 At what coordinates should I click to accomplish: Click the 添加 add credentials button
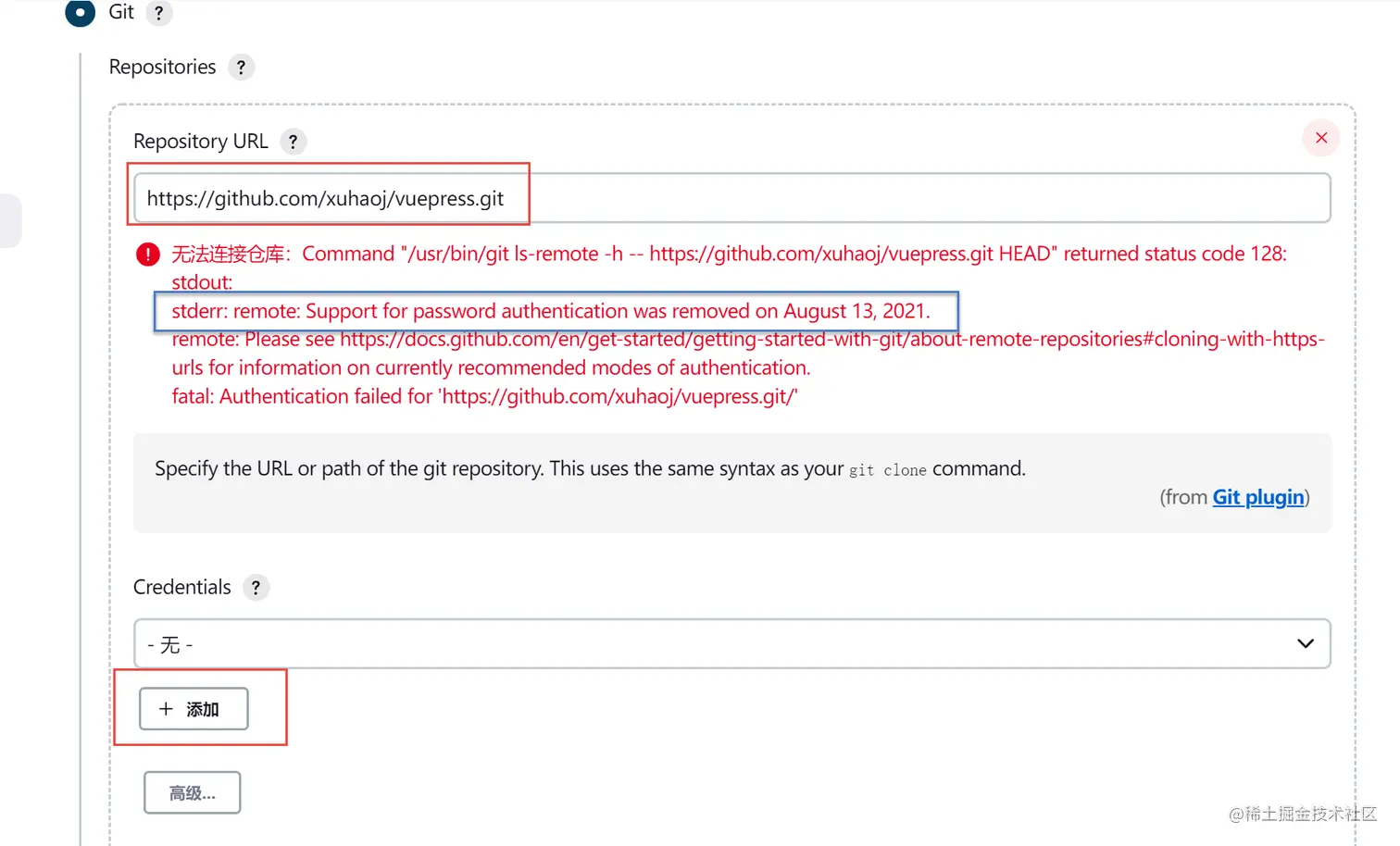(194, 709)
